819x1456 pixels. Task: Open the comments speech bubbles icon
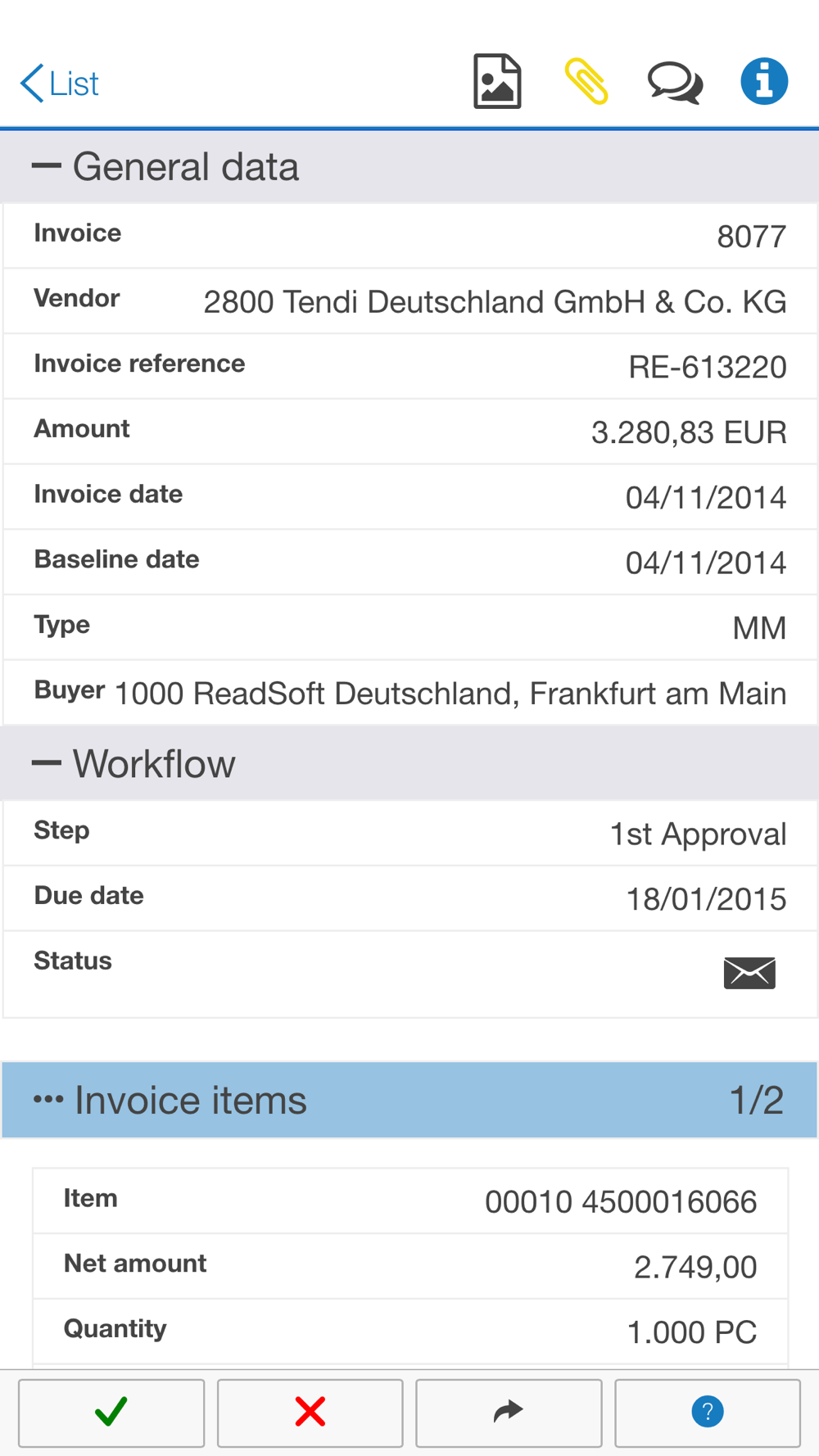[x=675, y=83]
